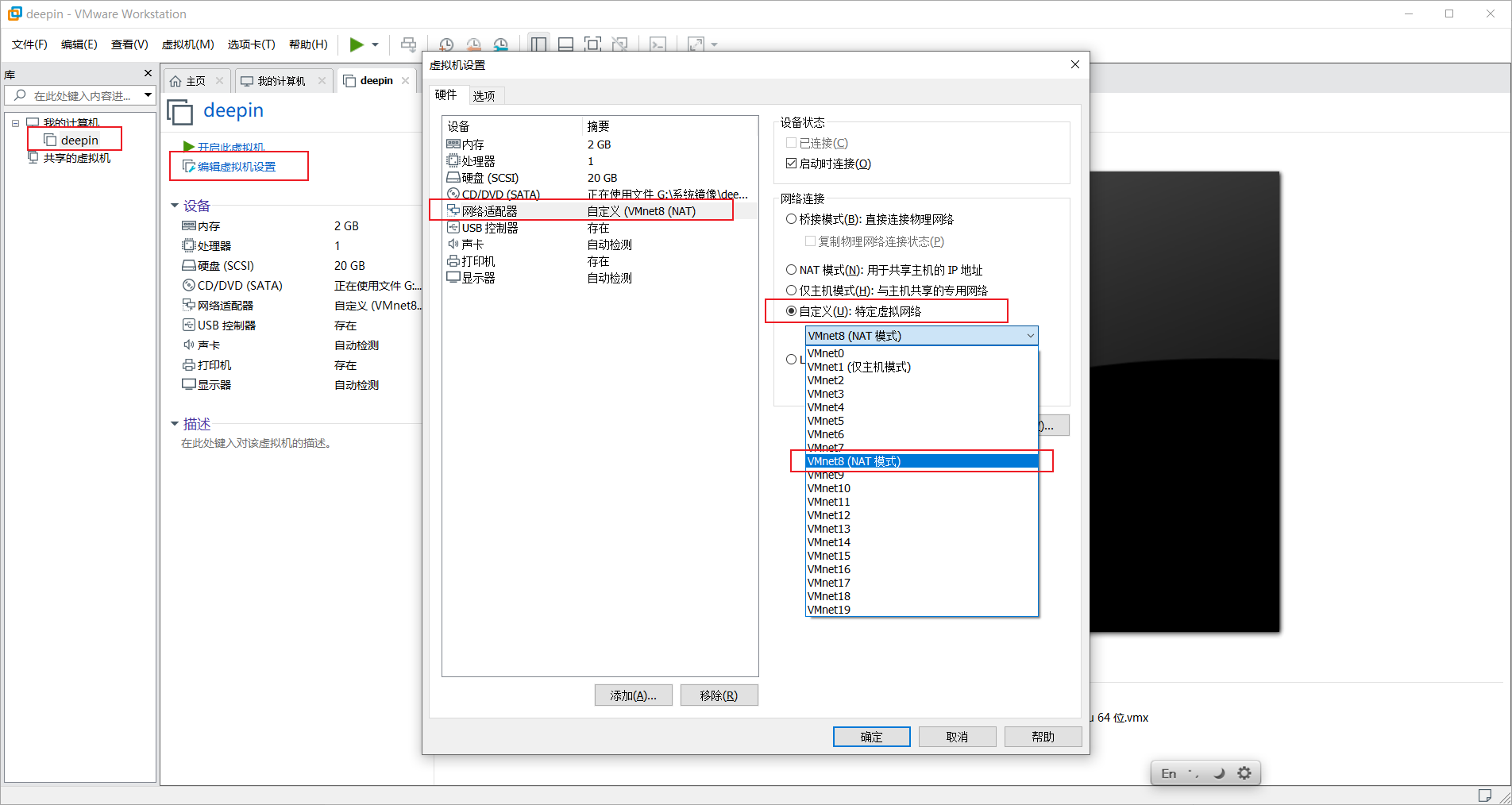Click the take snapshot clock icon
The height and width of the screenshot is (805, 1512).
tap(446, 44)
